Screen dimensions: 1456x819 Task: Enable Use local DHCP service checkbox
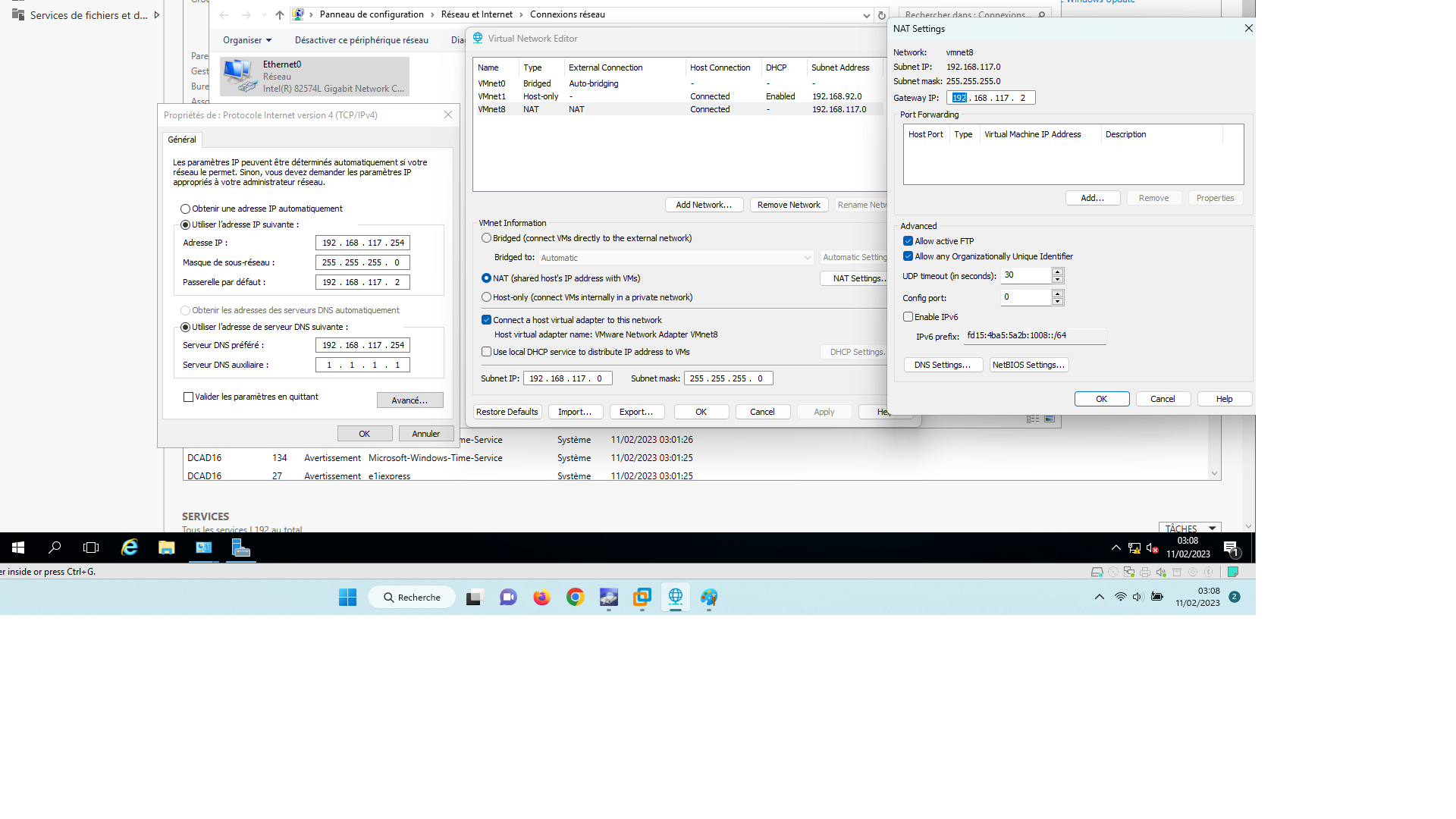coord(486,352)
